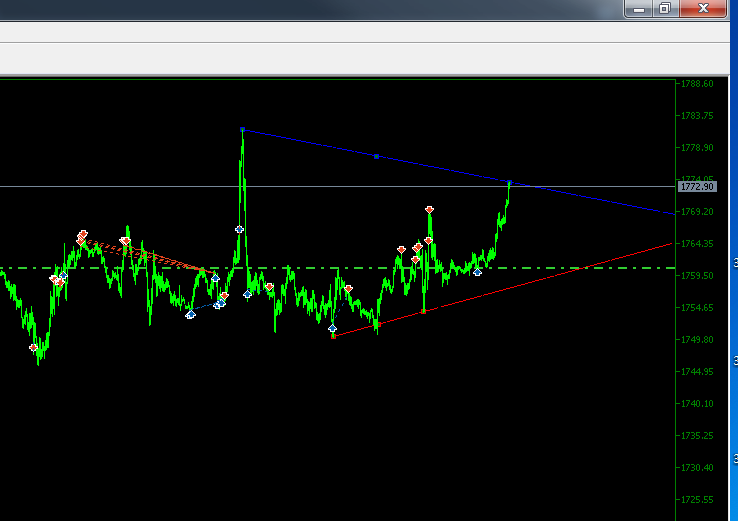This screenshot has height=521, width=738.
Task: Click the 1725.55 price scale label
Action: click(697, 500)
